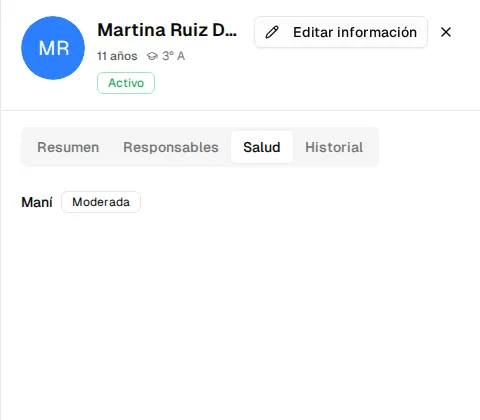Click the 11 años age text
This screenshot has width=480, height=420.
point(117,56)
